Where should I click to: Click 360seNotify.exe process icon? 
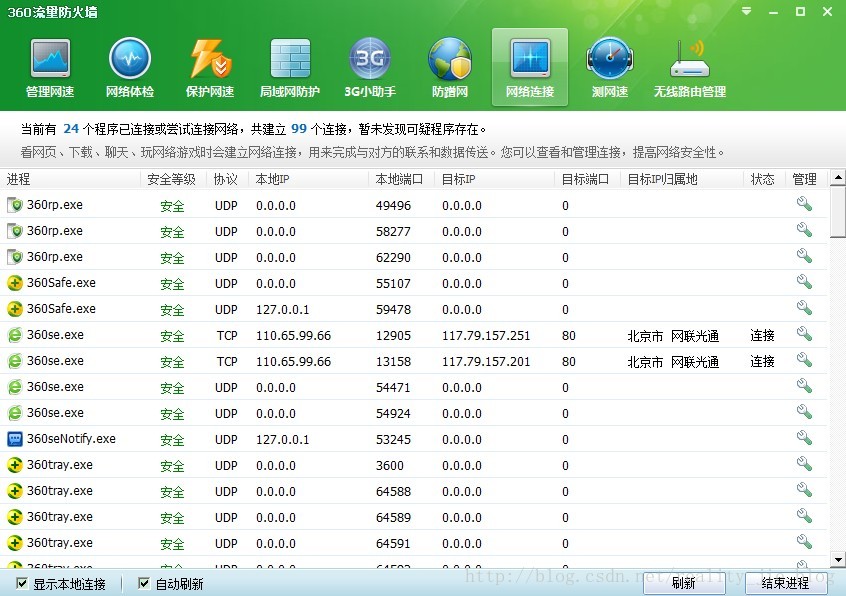tap(15, 439)
